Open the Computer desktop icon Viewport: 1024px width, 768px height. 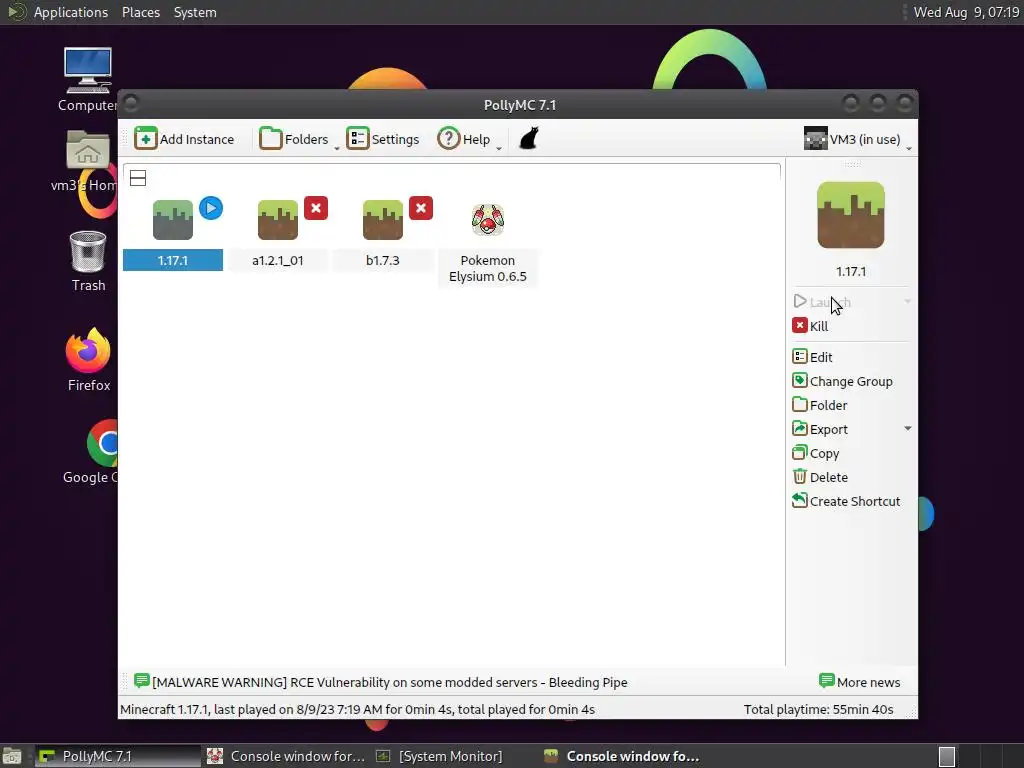click(88, 80)
